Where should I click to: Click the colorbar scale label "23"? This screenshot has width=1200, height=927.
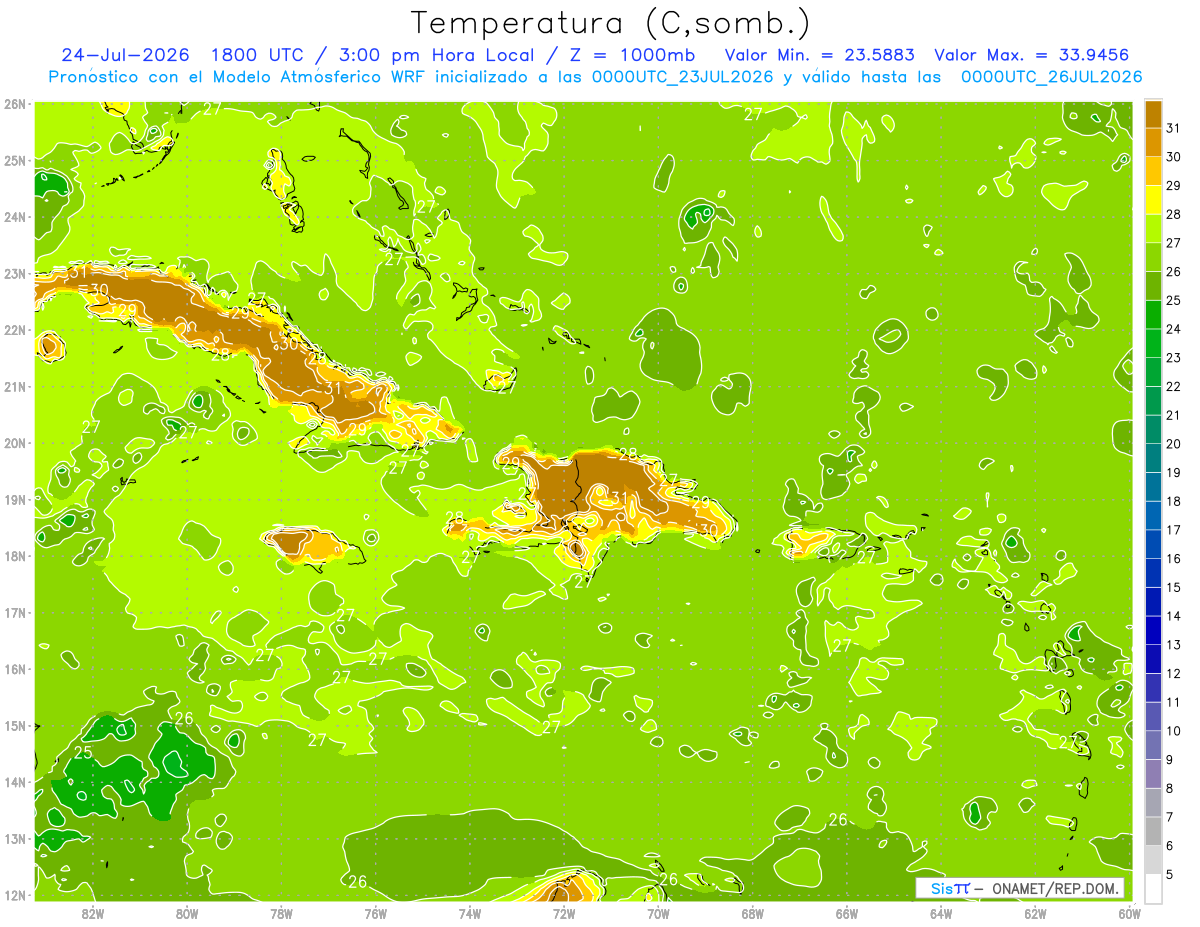click(x=1174, y=358)
